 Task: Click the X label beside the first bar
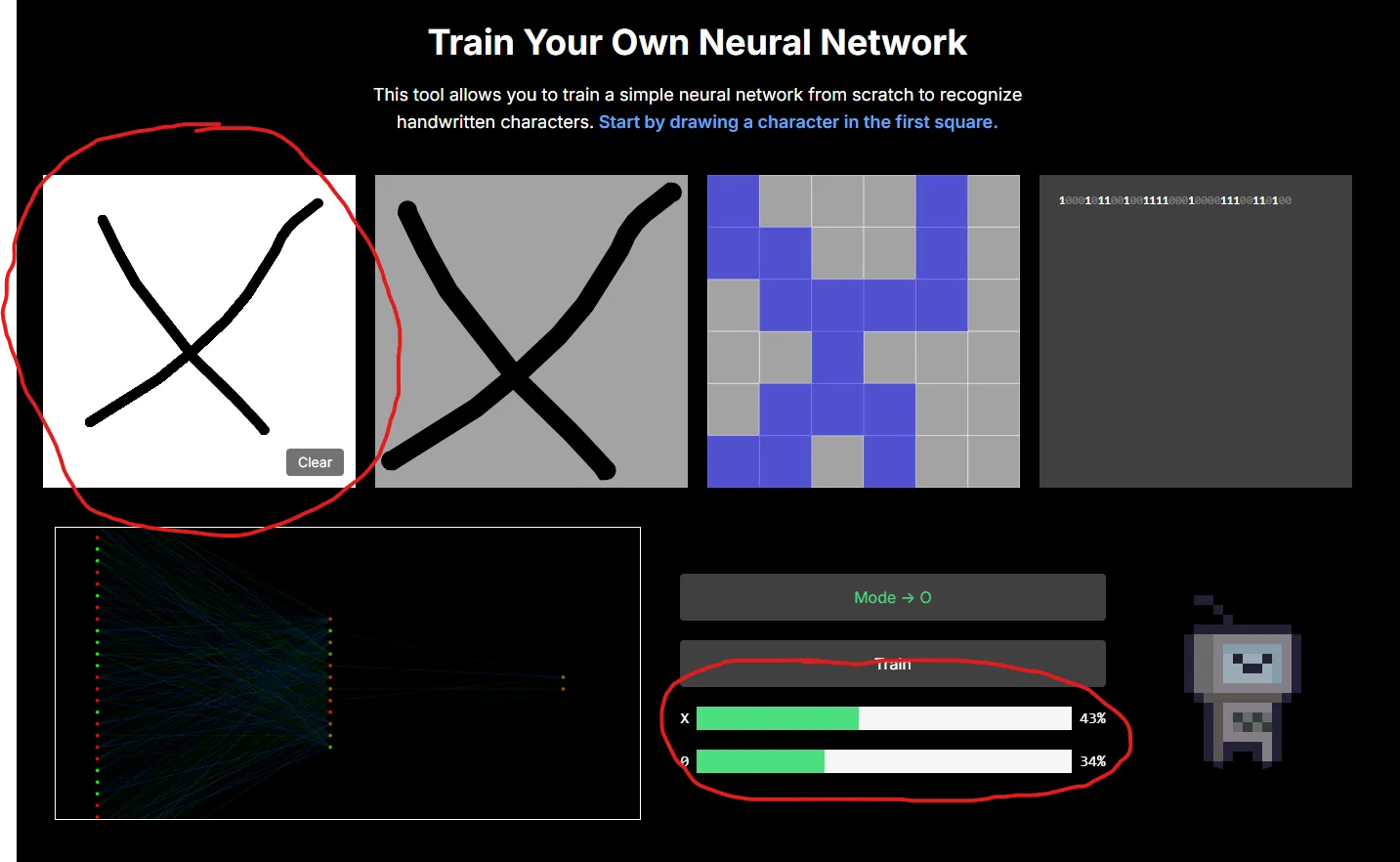685,718
